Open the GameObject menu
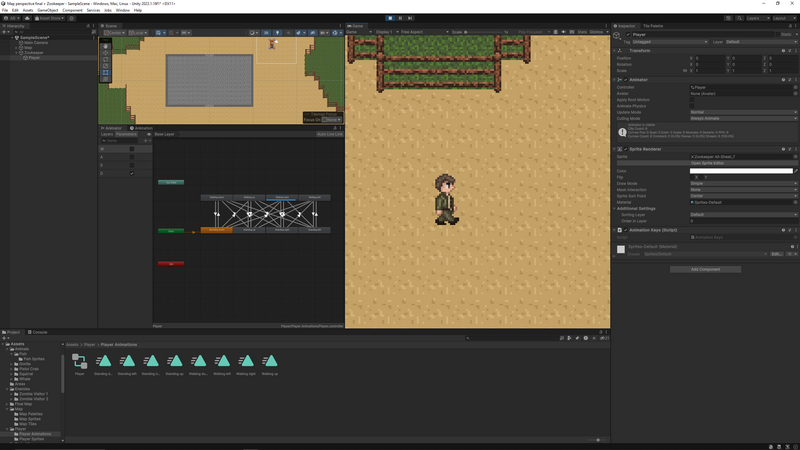The width and height of the screenshot is (800, 450). (48, 10)
